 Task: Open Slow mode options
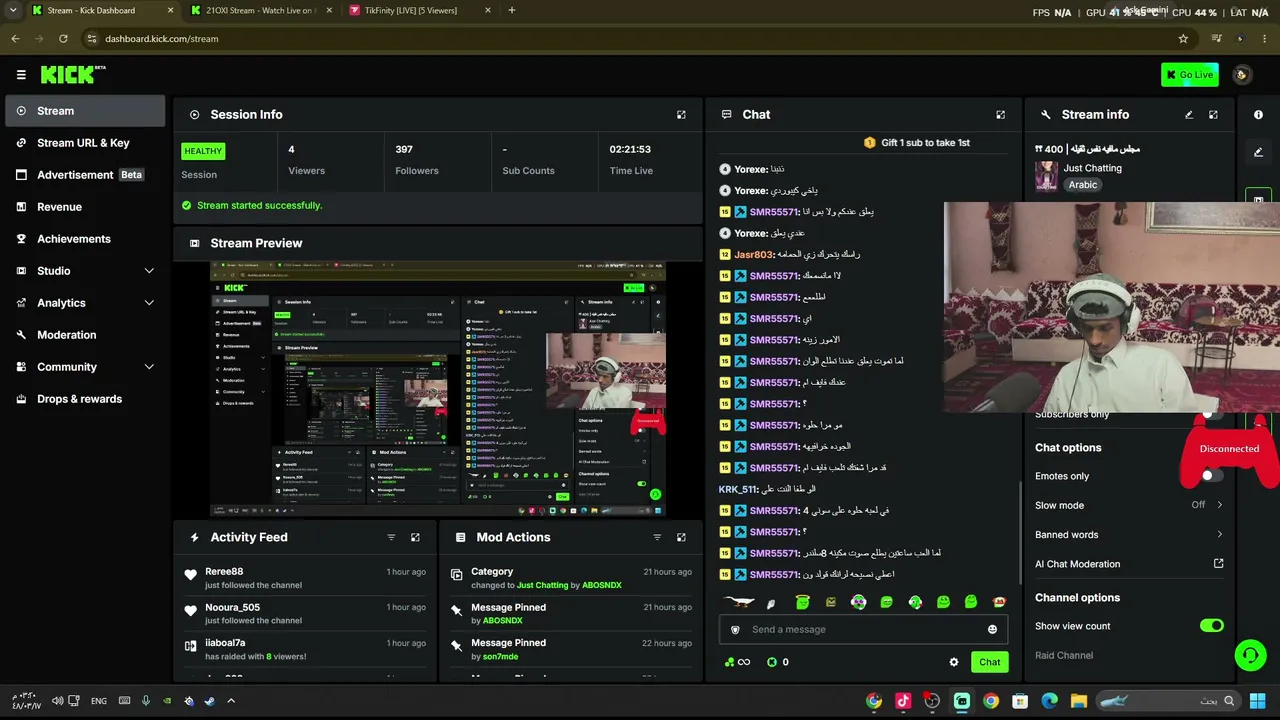click(x=1129, y=505)
